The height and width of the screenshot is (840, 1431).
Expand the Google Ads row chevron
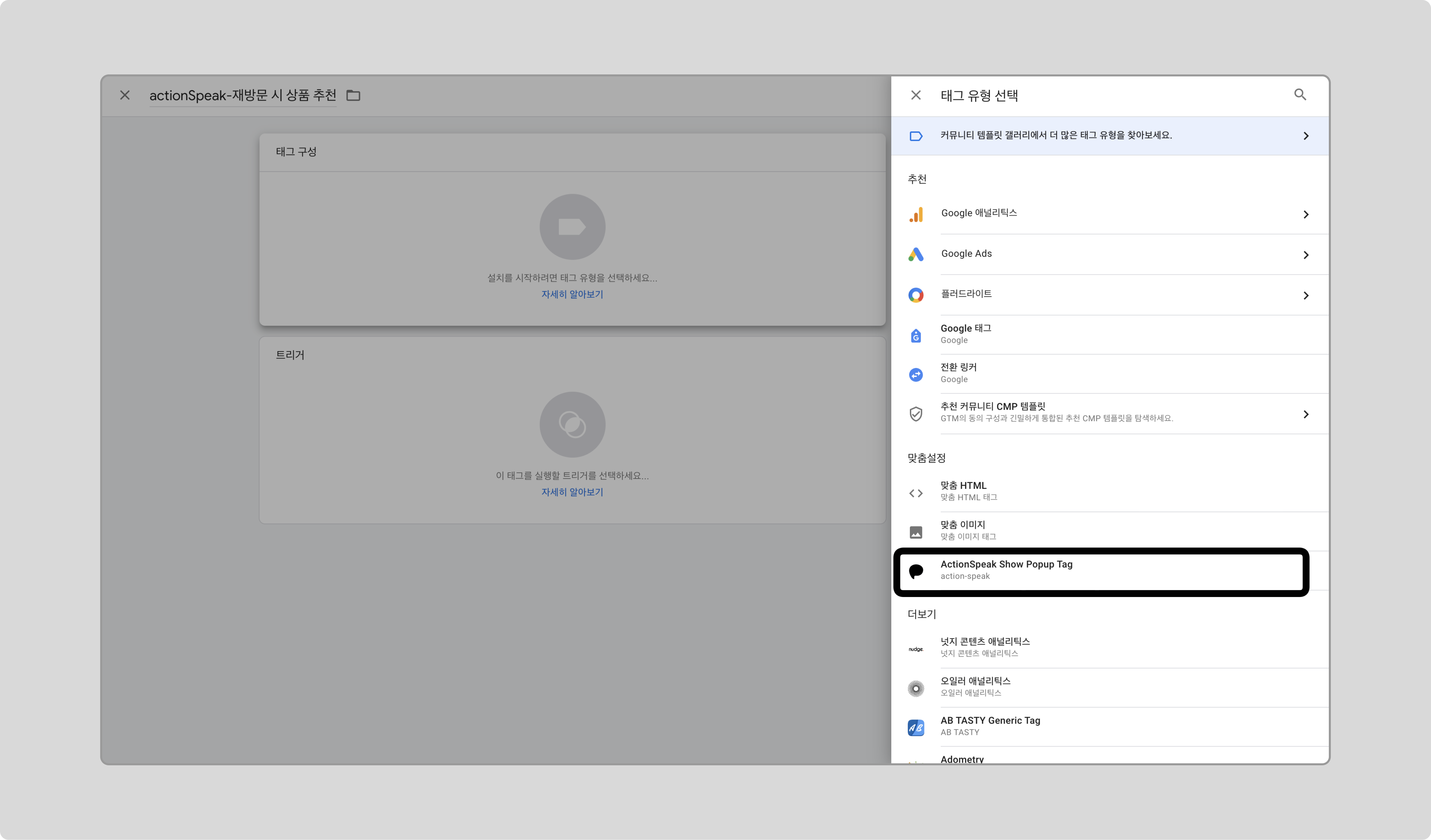1306,255
